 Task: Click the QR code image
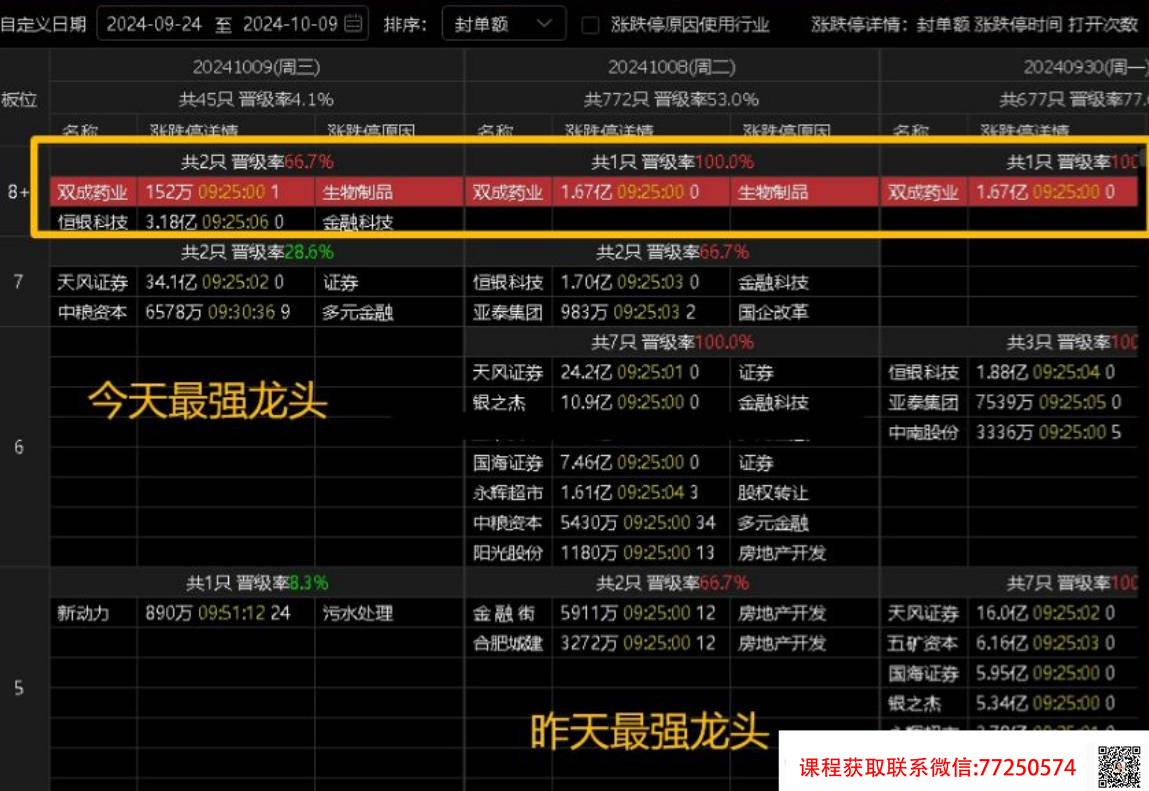1118,767
